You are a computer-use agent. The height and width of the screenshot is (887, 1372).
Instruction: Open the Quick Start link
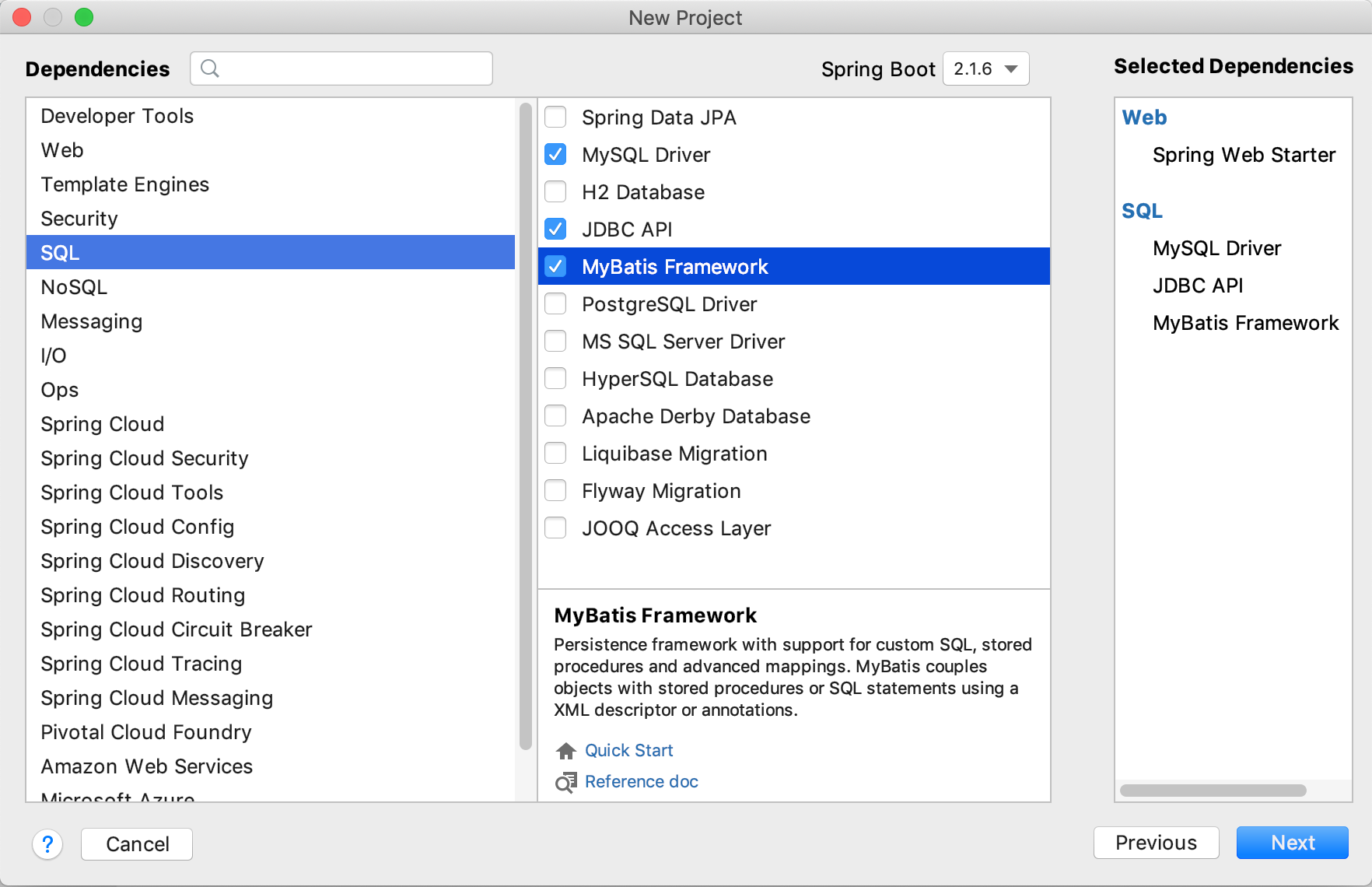click(628, 751)
